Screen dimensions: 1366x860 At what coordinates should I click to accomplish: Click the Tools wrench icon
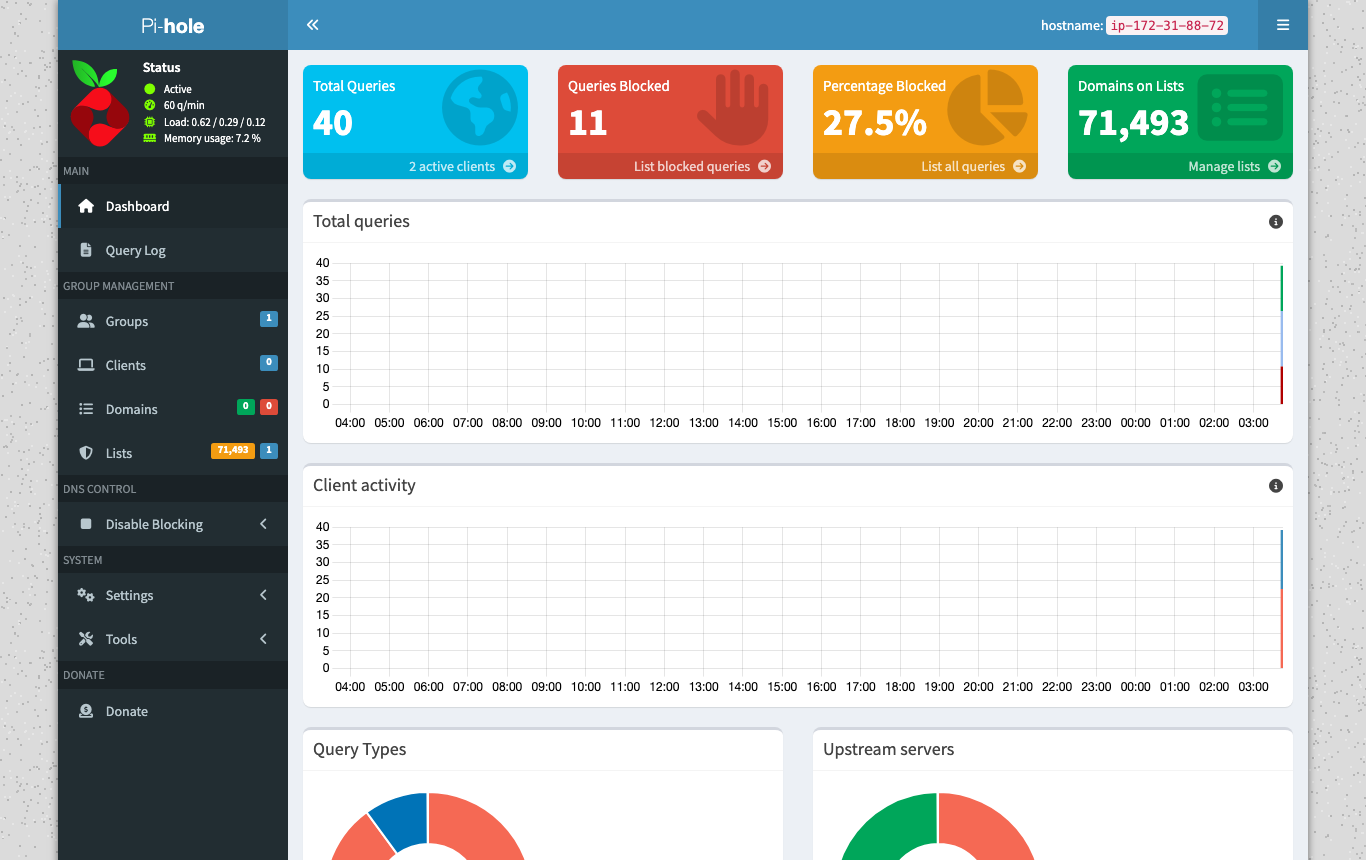coord(86,639)
